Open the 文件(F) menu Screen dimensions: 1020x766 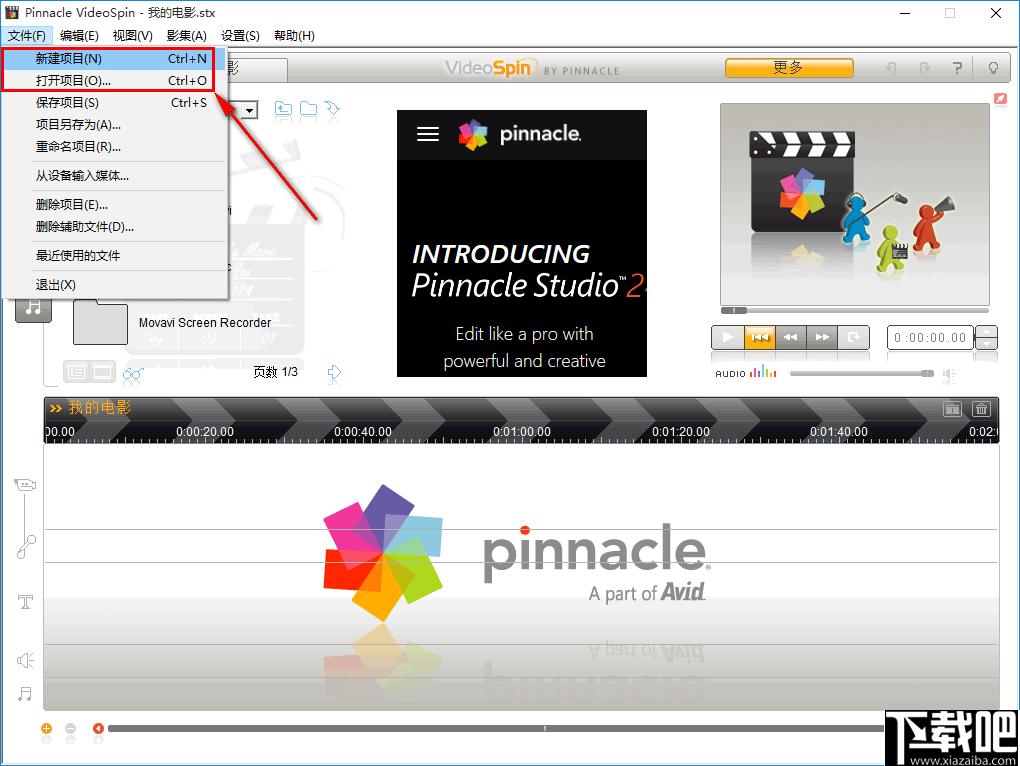pos(27,35)
